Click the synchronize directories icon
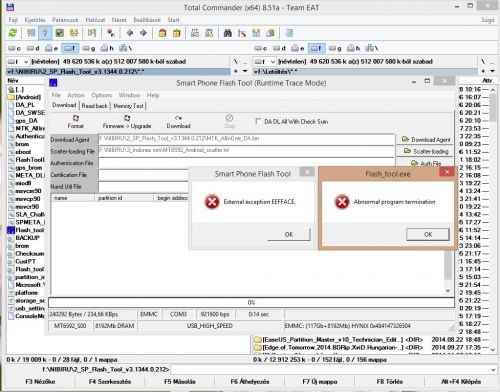The image size is (500, 392). tap(256, 33)
